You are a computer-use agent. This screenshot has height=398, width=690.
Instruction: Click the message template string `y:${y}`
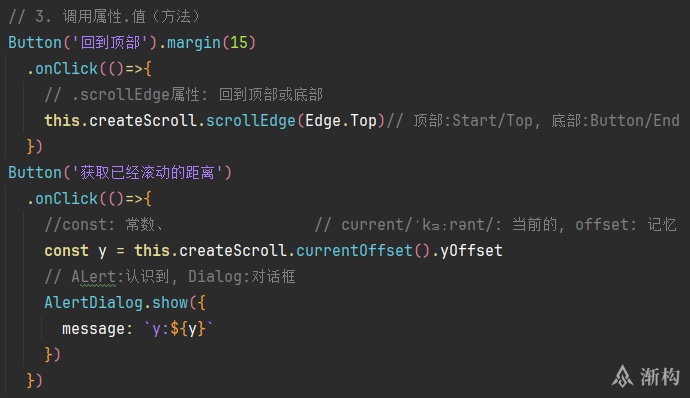point(179,329)
